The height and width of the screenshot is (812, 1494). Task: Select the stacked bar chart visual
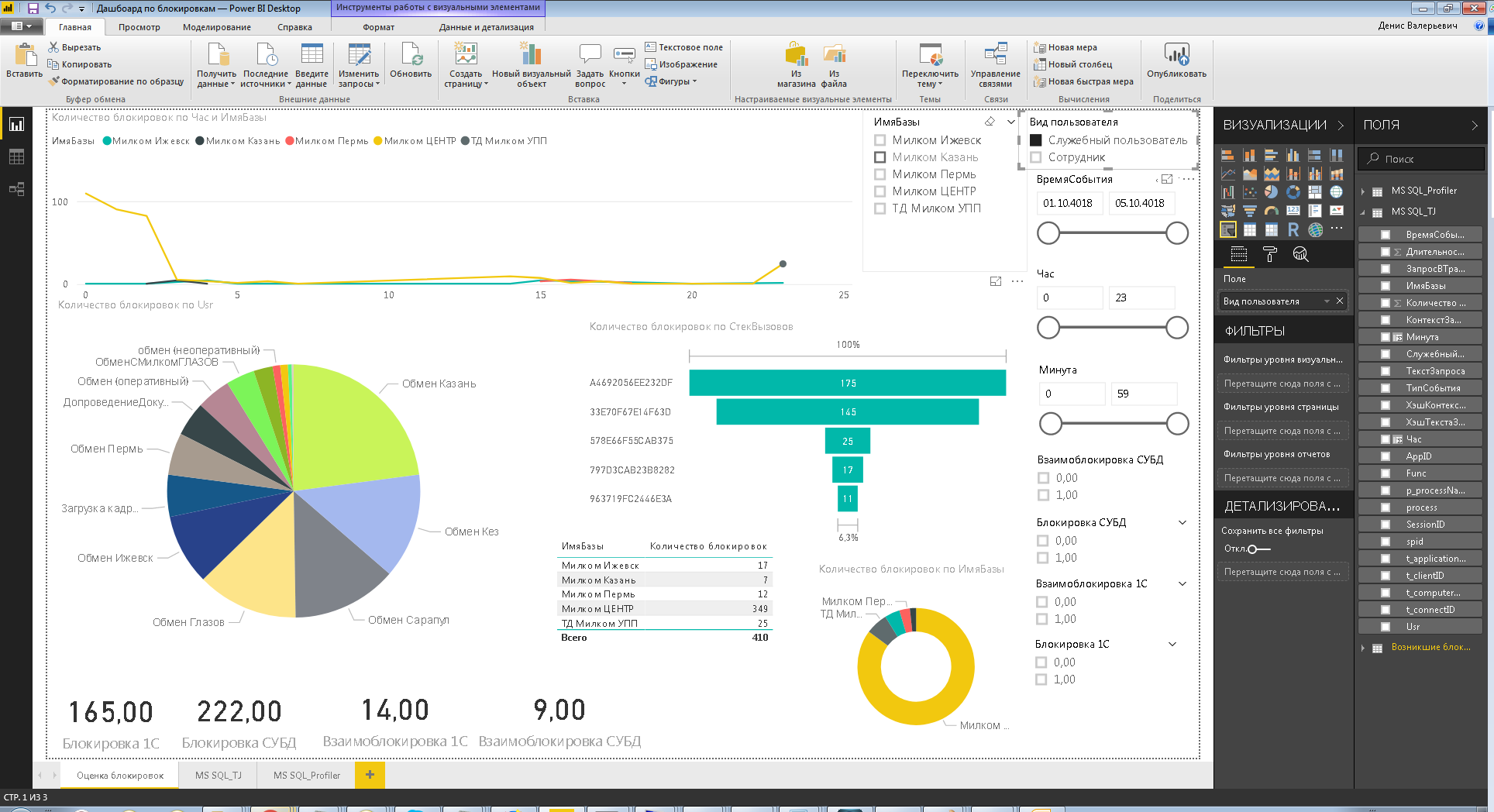(1228, 155)
